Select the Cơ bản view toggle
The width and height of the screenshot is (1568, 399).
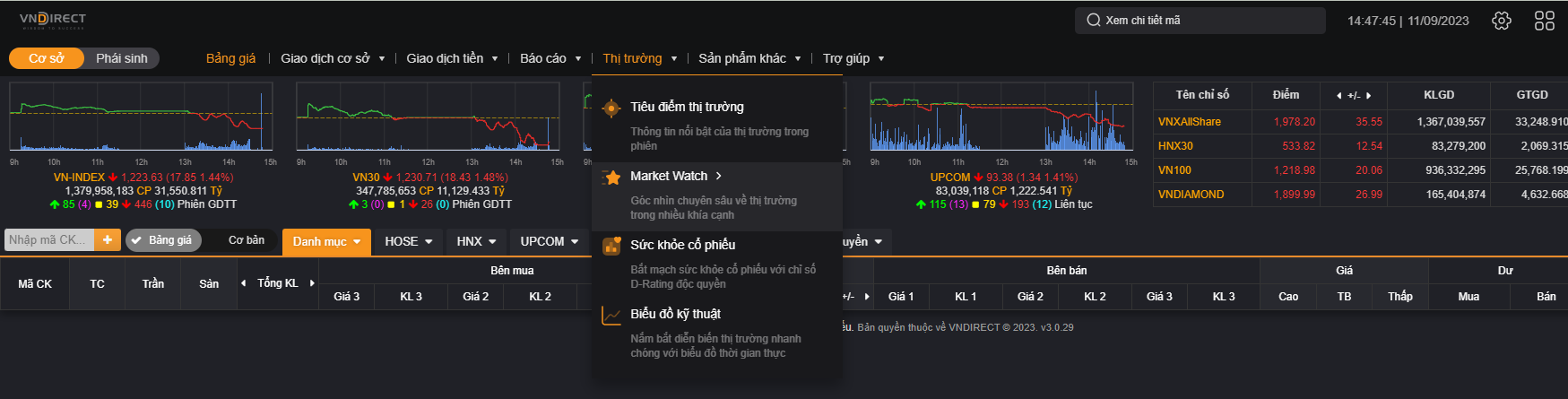coord(247,240)
